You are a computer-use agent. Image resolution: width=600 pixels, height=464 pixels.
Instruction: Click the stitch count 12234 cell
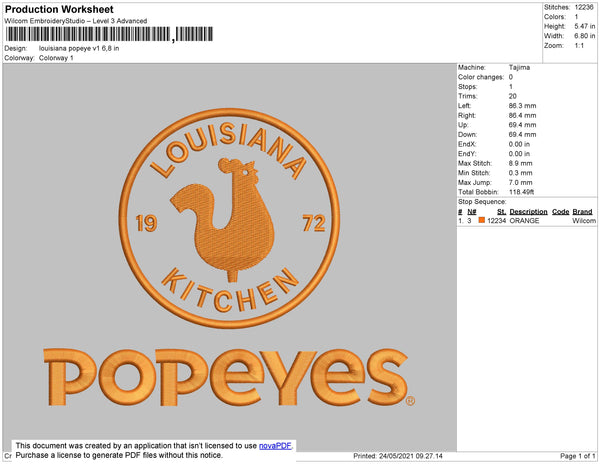(x=496, y=221)
